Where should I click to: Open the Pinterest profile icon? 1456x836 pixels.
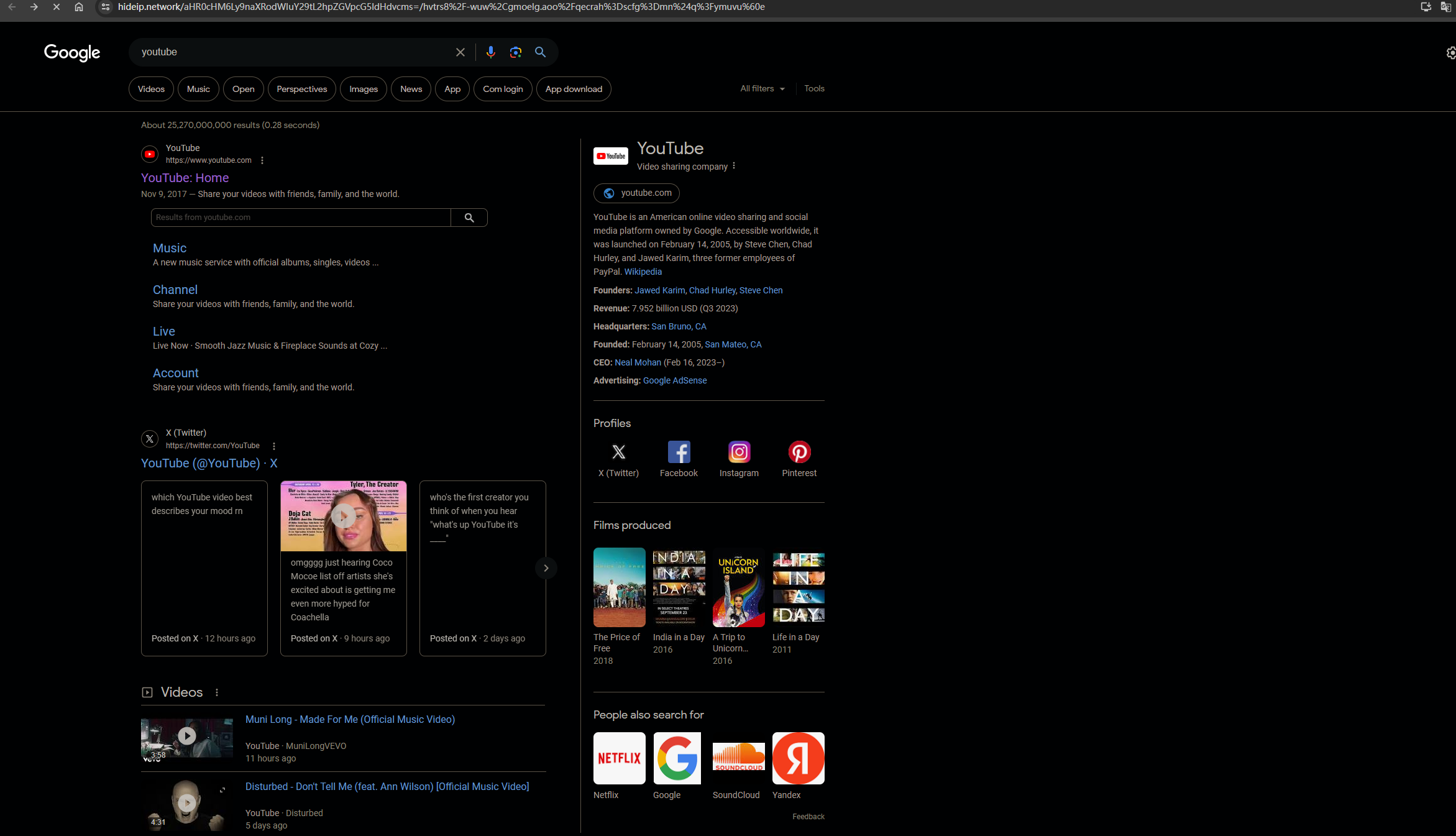tap(799, 452)
